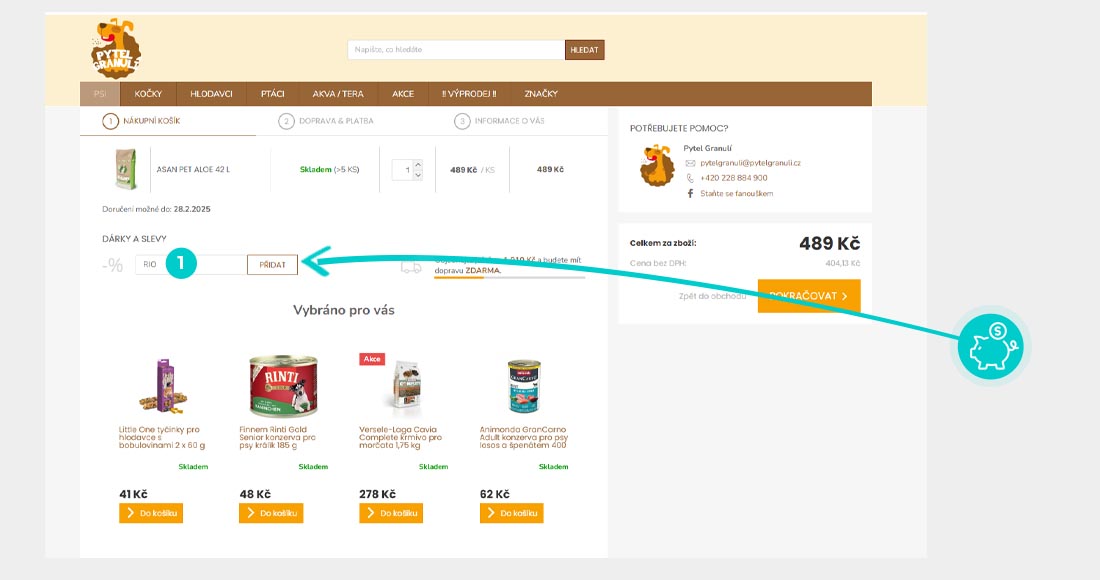Open the !! VÝPRODEJ !! menu item

click(469, 94)
